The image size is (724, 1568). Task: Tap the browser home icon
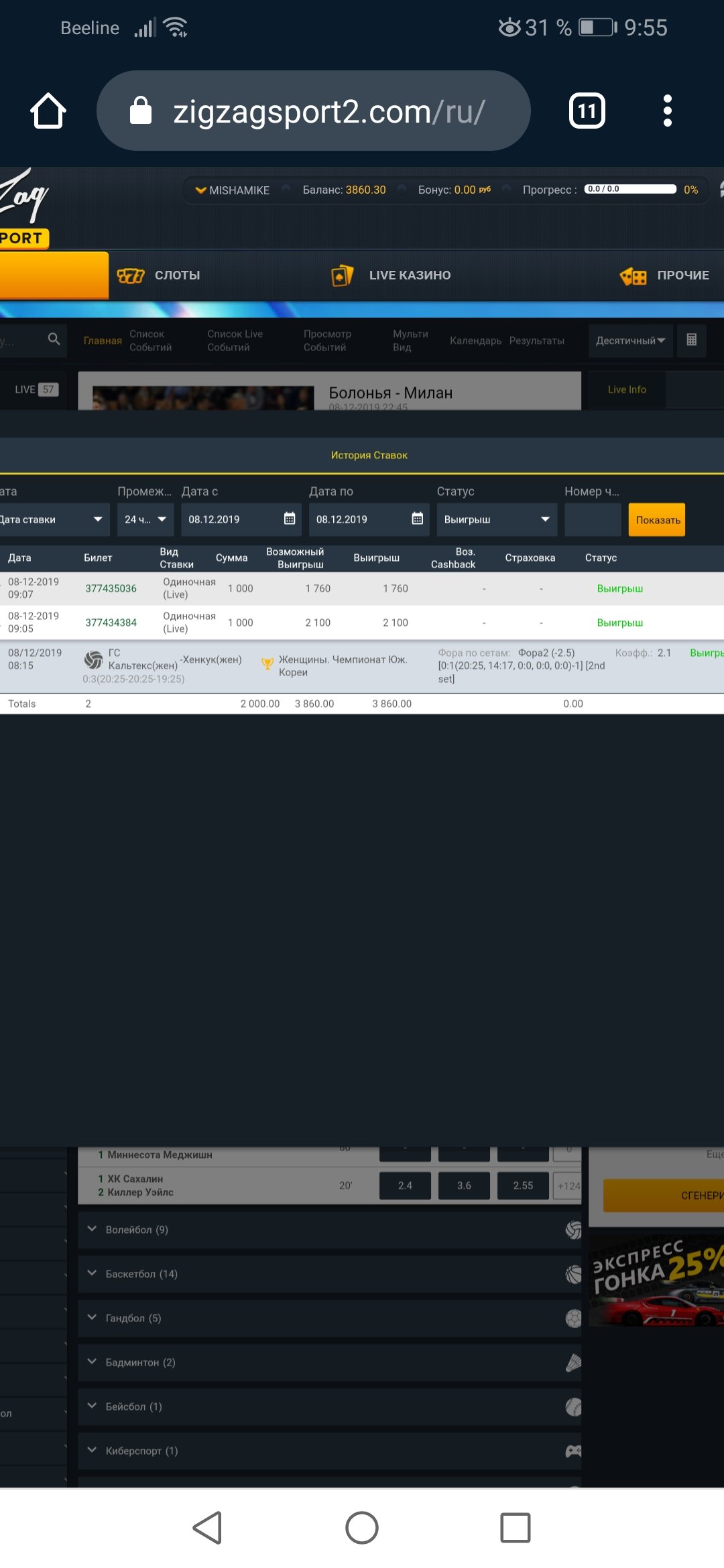(48, 111)
